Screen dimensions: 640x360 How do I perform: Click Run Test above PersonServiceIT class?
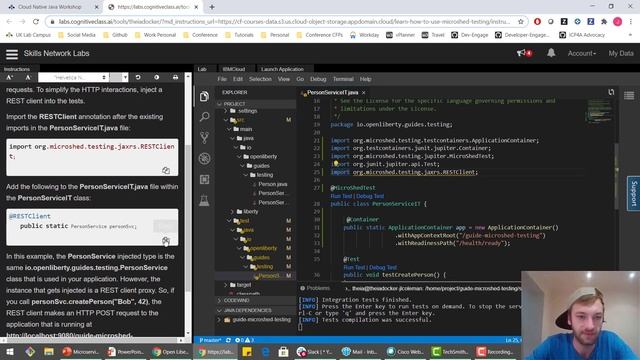(x=341, y=196)
